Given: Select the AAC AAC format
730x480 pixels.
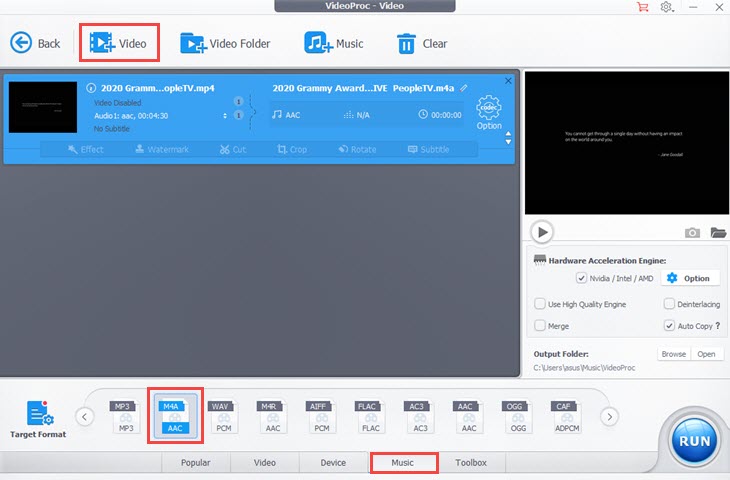Looking at the screenshot, I should 469,417.
